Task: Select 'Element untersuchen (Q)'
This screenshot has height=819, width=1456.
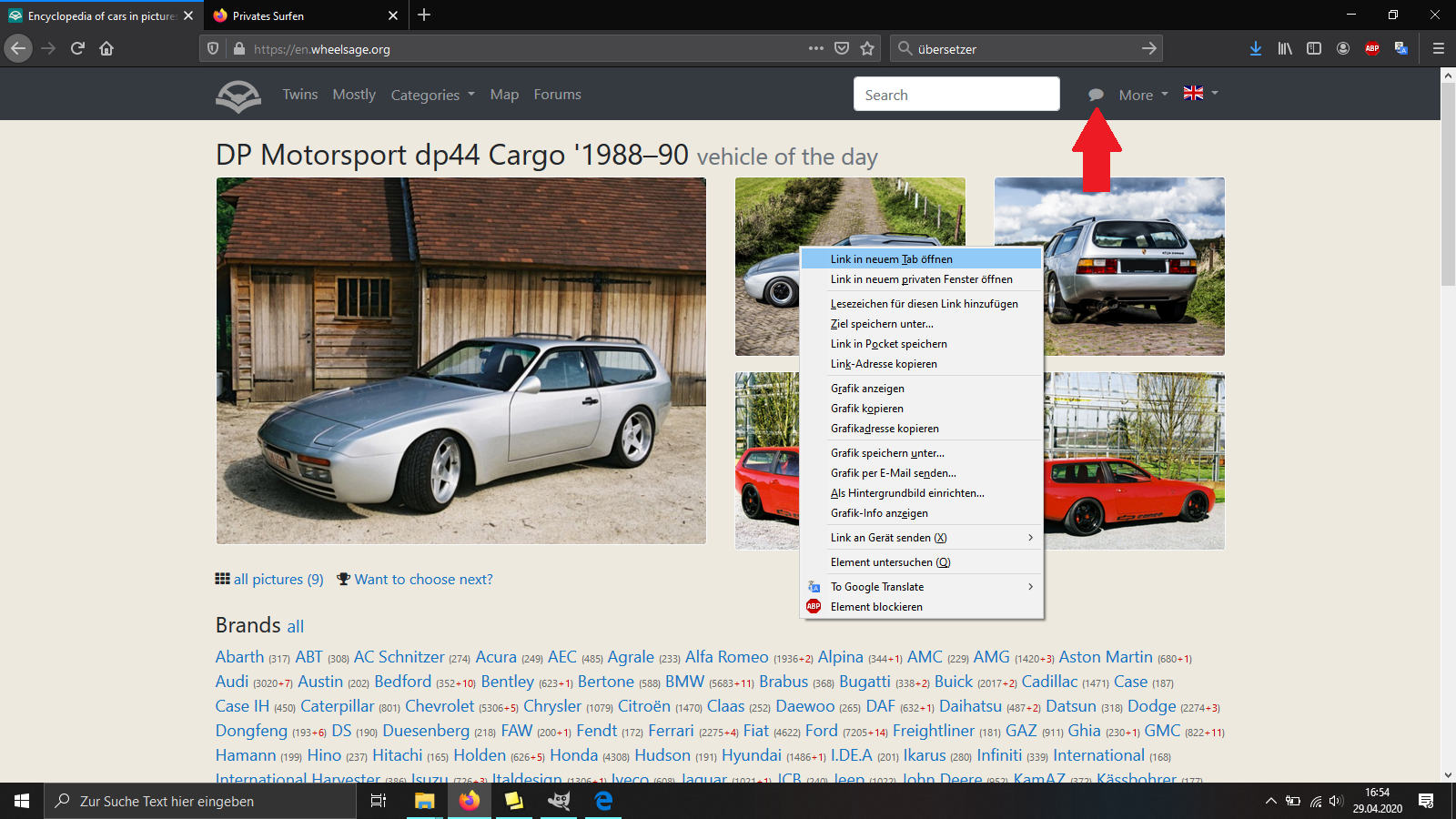Action: pos(921,562)
